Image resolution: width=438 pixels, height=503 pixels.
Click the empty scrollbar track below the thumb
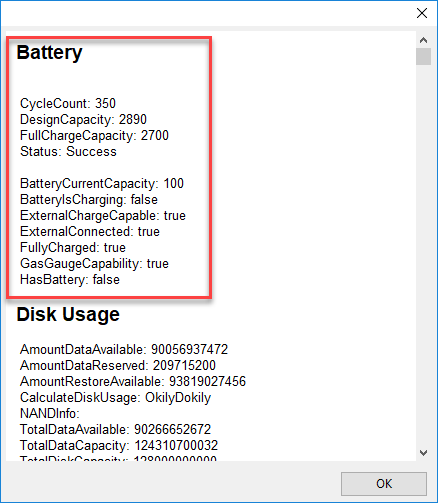point(423,255)
